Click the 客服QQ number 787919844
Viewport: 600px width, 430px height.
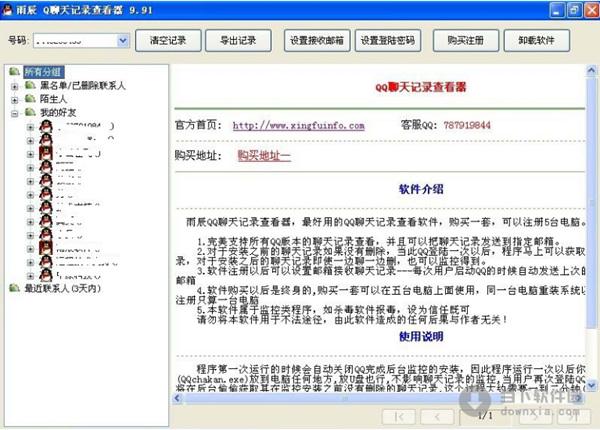pyautogui.click(x=467, y=125)
